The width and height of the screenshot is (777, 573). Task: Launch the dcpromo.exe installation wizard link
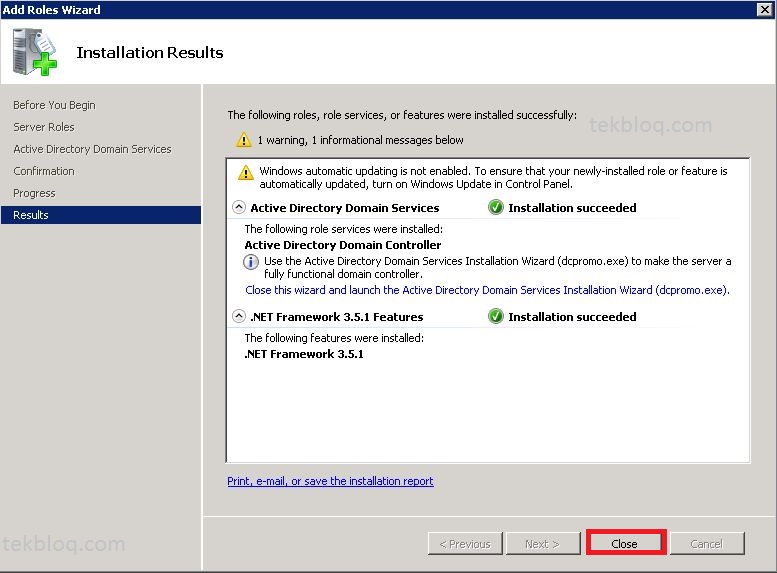[488, 290]
